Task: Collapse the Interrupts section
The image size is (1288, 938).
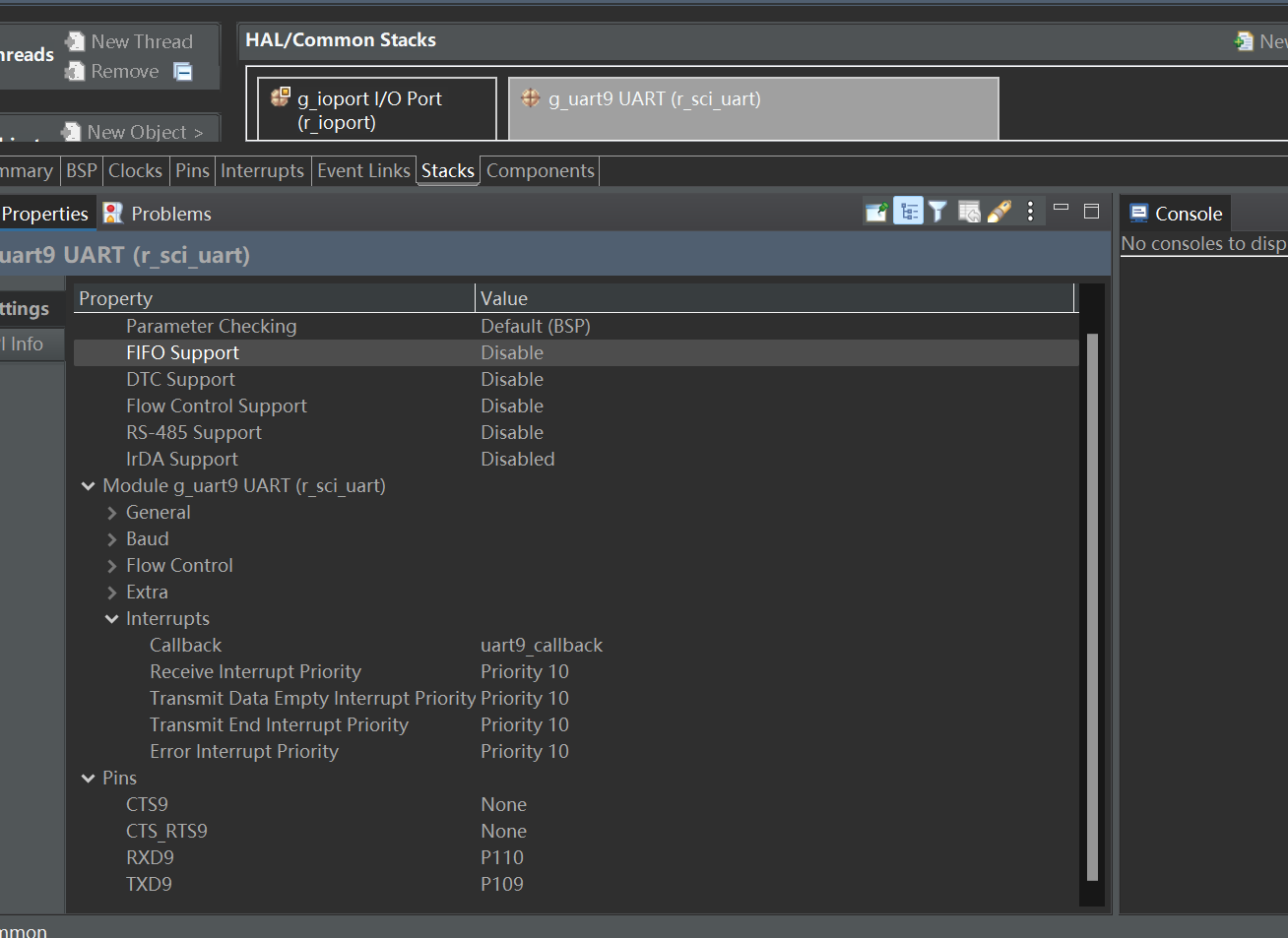Action: [111, 619]
